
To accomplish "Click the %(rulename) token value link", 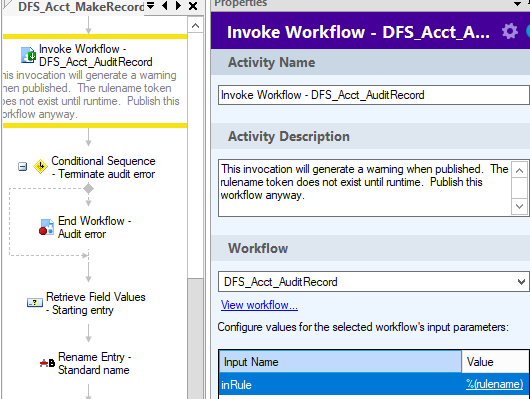I will click(x=494, y=384).
